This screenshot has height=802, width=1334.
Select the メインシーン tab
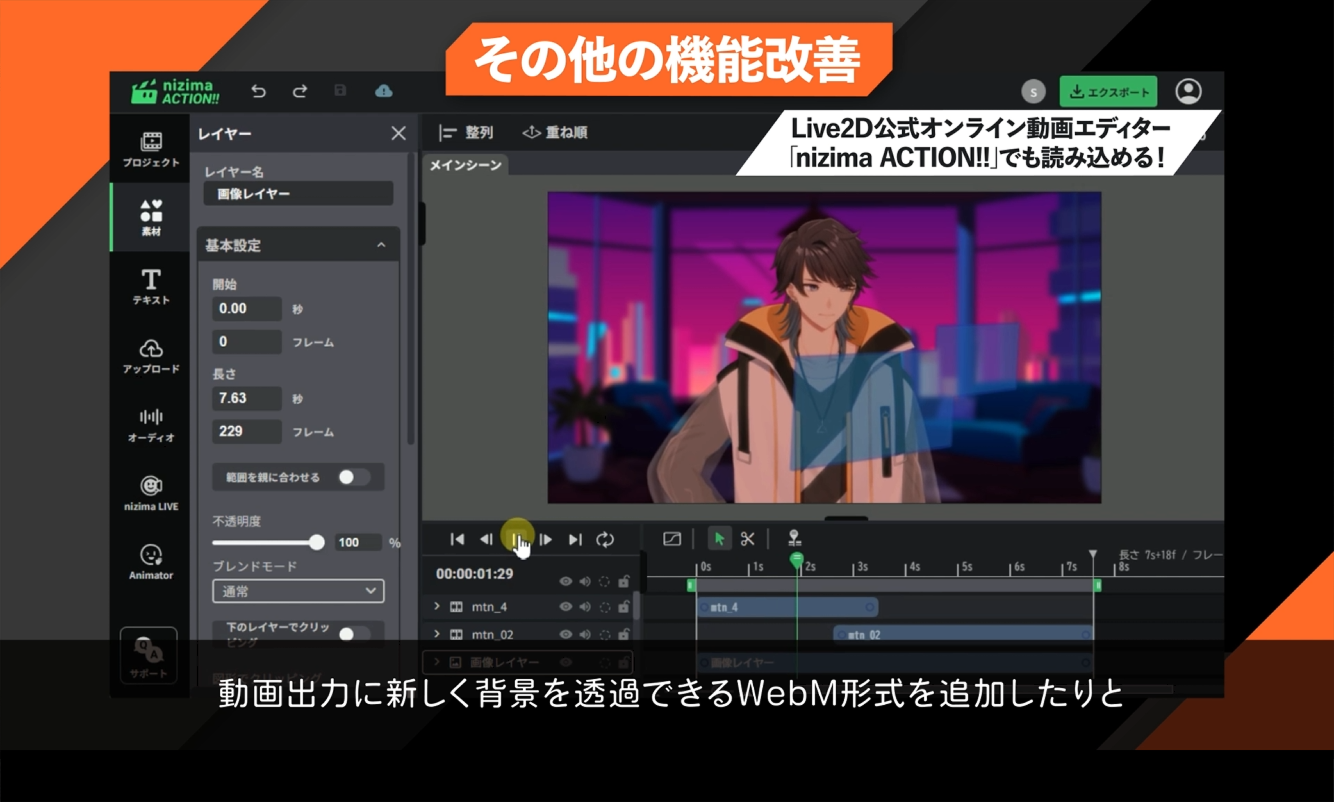[465, 165]
